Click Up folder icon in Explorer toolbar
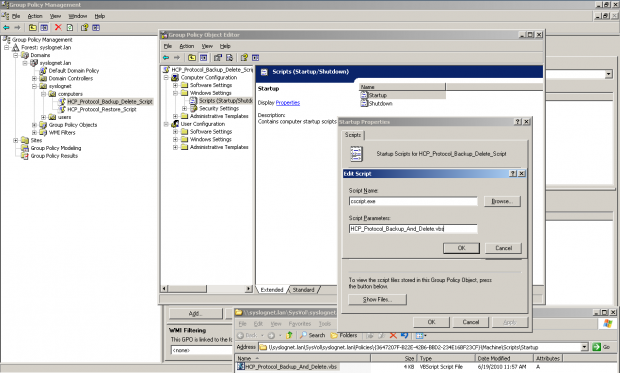Image resolution: width=620 pixels, height=373 pixels. pos(289,335)
